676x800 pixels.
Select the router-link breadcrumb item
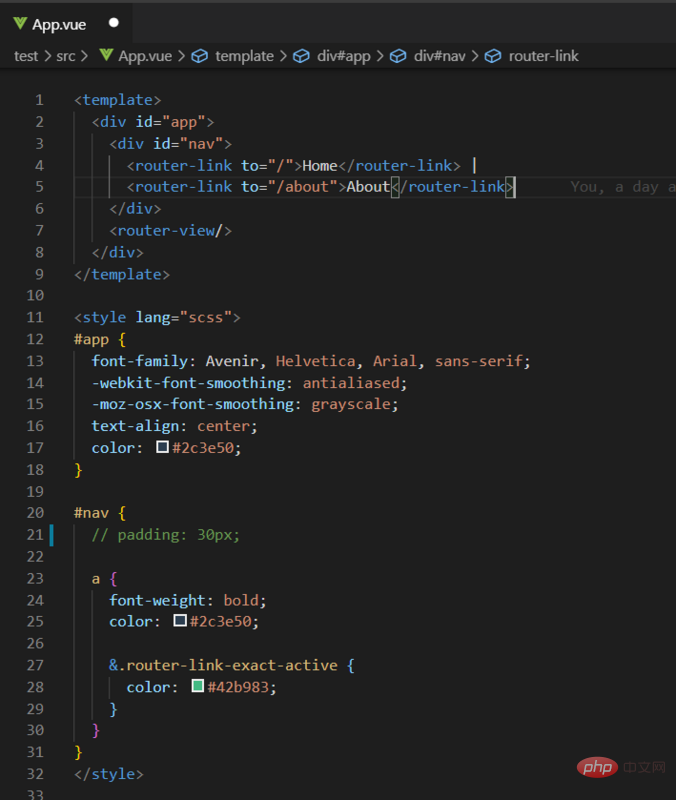pyautogui.click(x=543, y=56)
